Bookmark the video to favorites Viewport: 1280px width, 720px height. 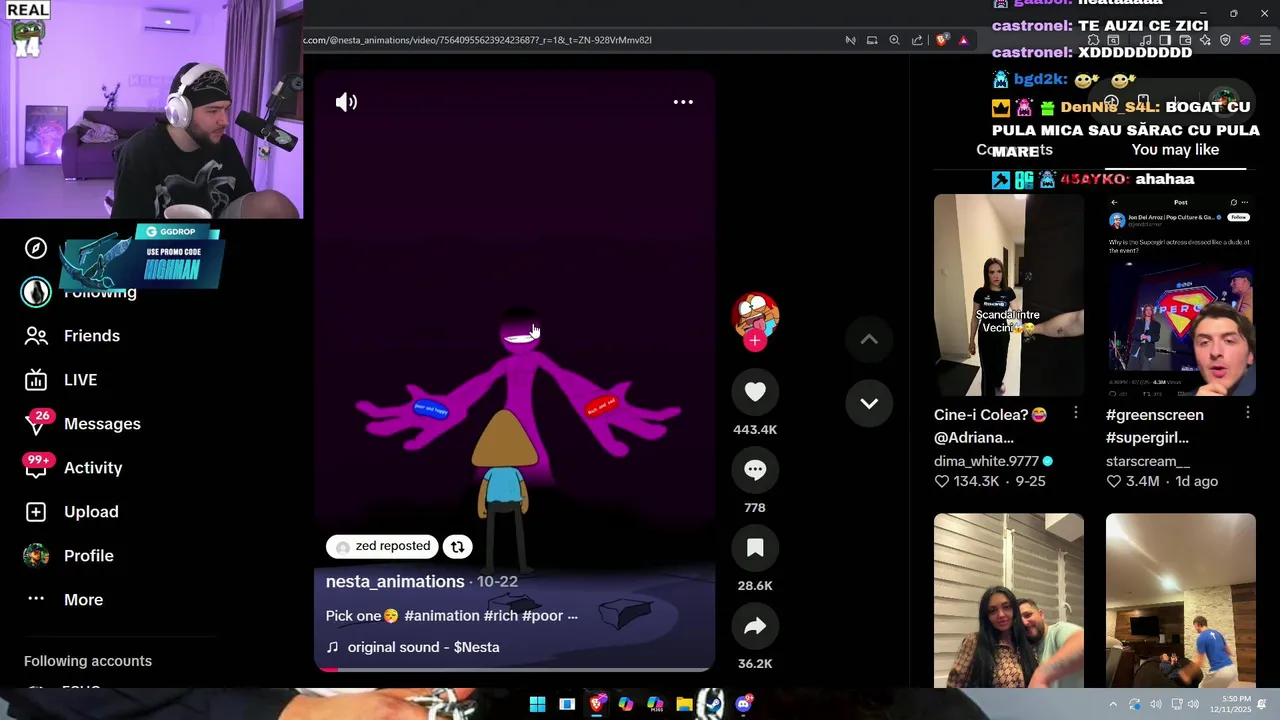[755, 548]
